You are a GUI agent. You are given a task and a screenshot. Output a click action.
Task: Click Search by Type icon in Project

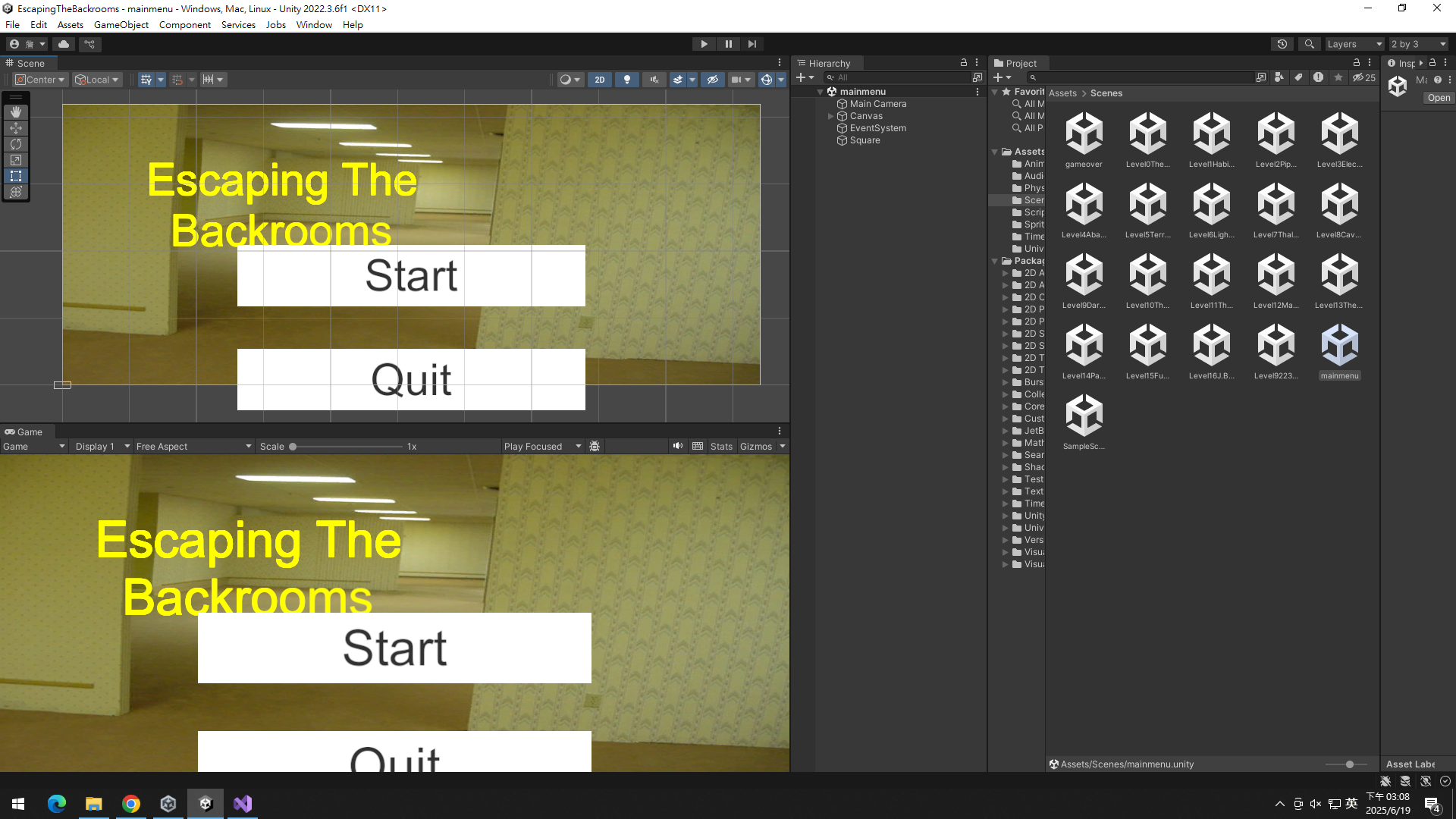point(1279,77)
